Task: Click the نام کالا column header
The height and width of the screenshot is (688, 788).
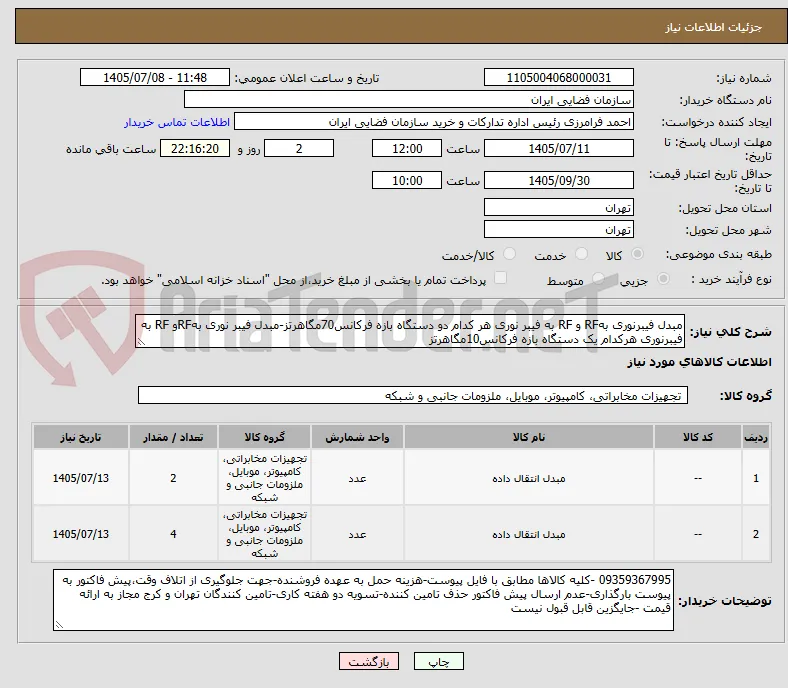Action: [x=529, y=437]
